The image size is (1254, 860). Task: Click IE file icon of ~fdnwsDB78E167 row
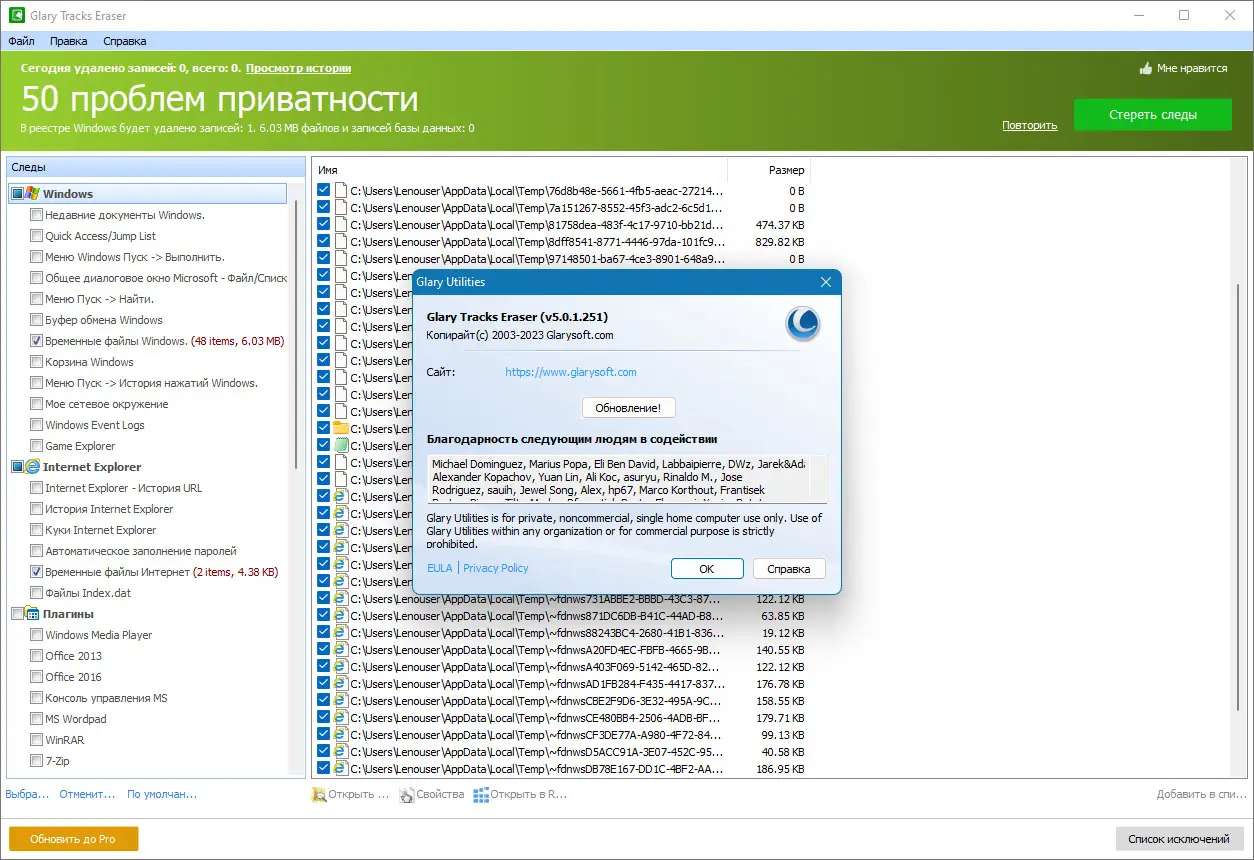click(340, 768)
